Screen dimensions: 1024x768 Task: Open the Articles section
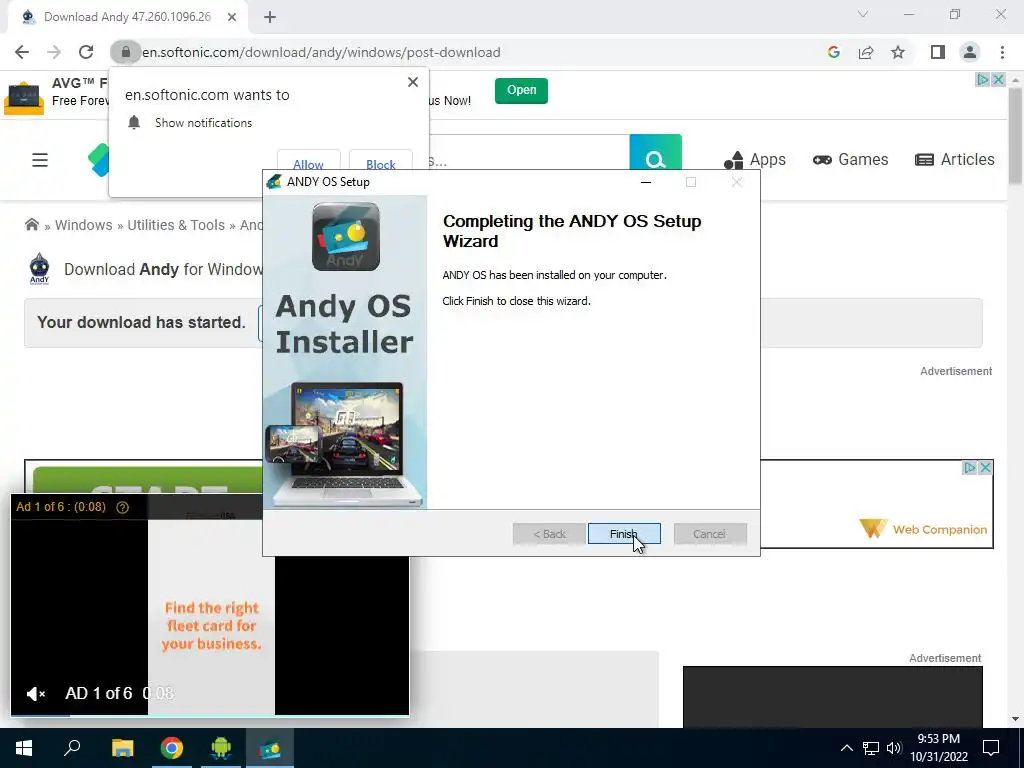[x=955, y=159]
